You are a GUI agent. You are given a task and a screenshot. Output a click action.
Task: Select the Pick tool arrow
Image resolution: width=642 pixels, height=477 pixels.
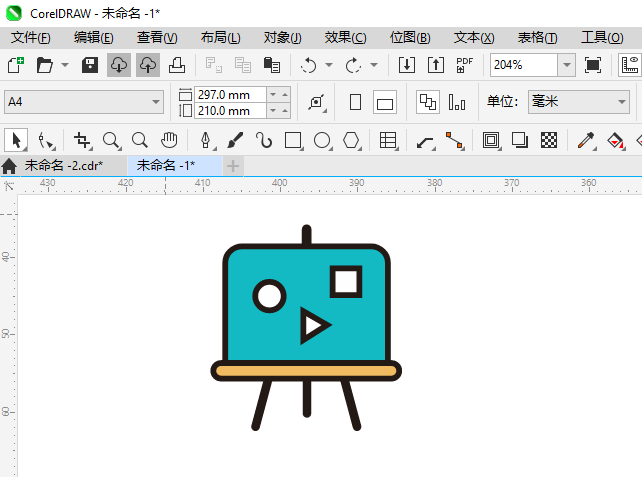coord(16,140)
